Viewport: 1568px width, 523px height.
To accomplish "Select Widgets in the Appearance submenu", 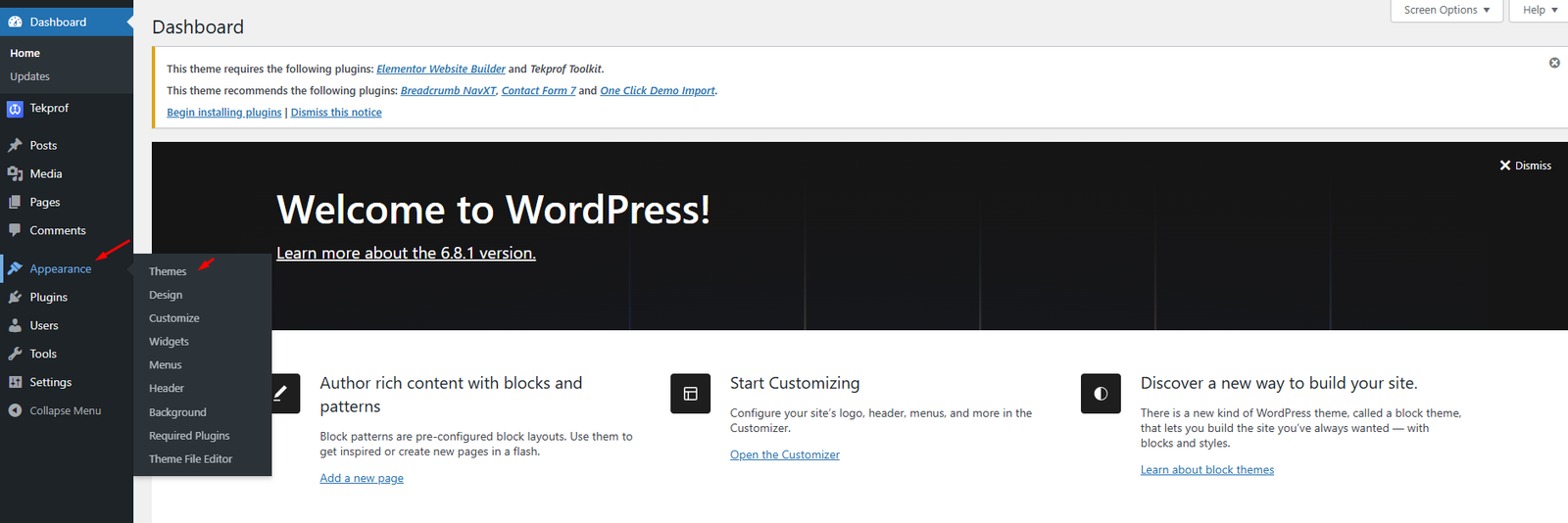I will tap(169, 342).
